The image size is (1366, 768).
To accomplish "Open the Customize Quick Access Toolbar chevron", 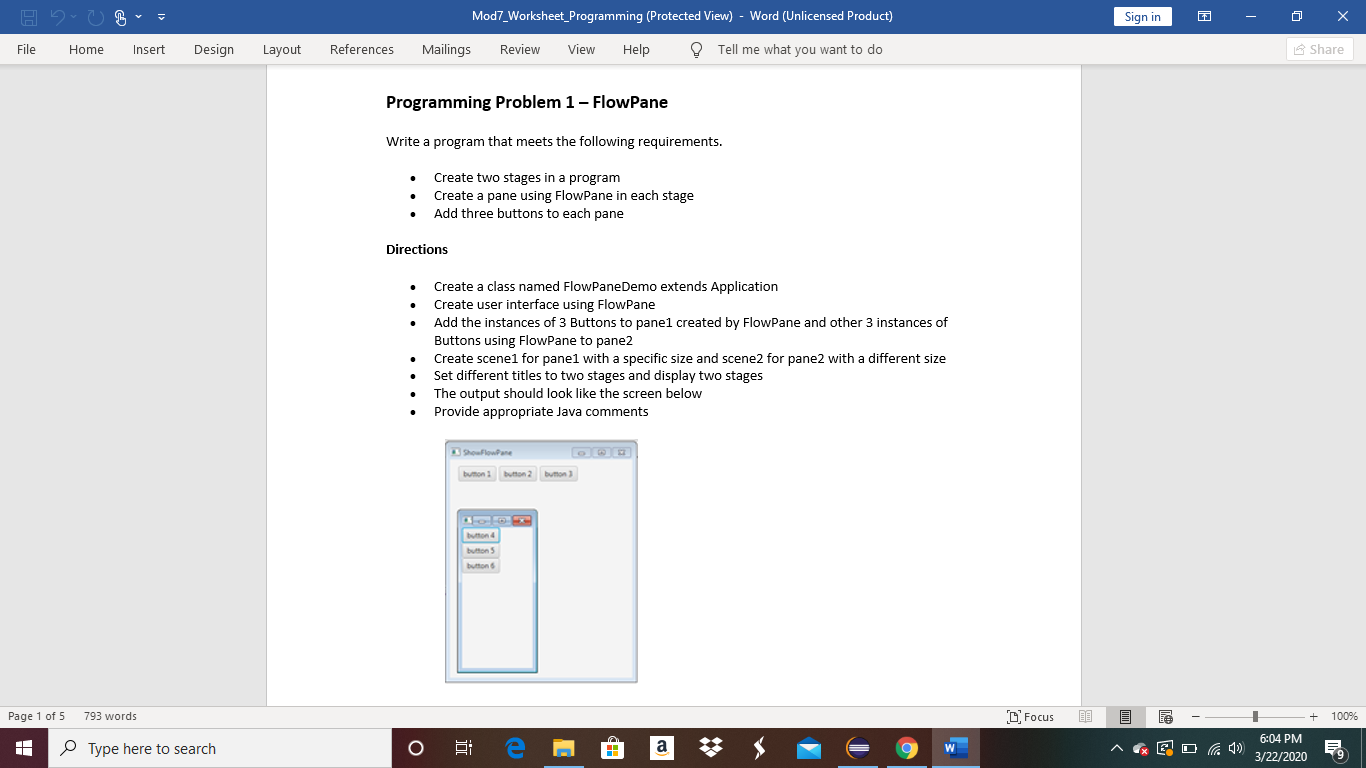I will pos(162,16).
